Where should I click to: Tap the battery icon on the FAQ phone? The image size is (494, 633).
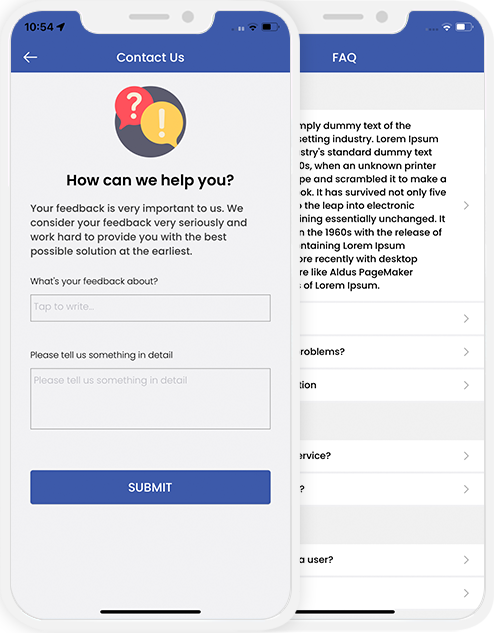click(464, 27)
